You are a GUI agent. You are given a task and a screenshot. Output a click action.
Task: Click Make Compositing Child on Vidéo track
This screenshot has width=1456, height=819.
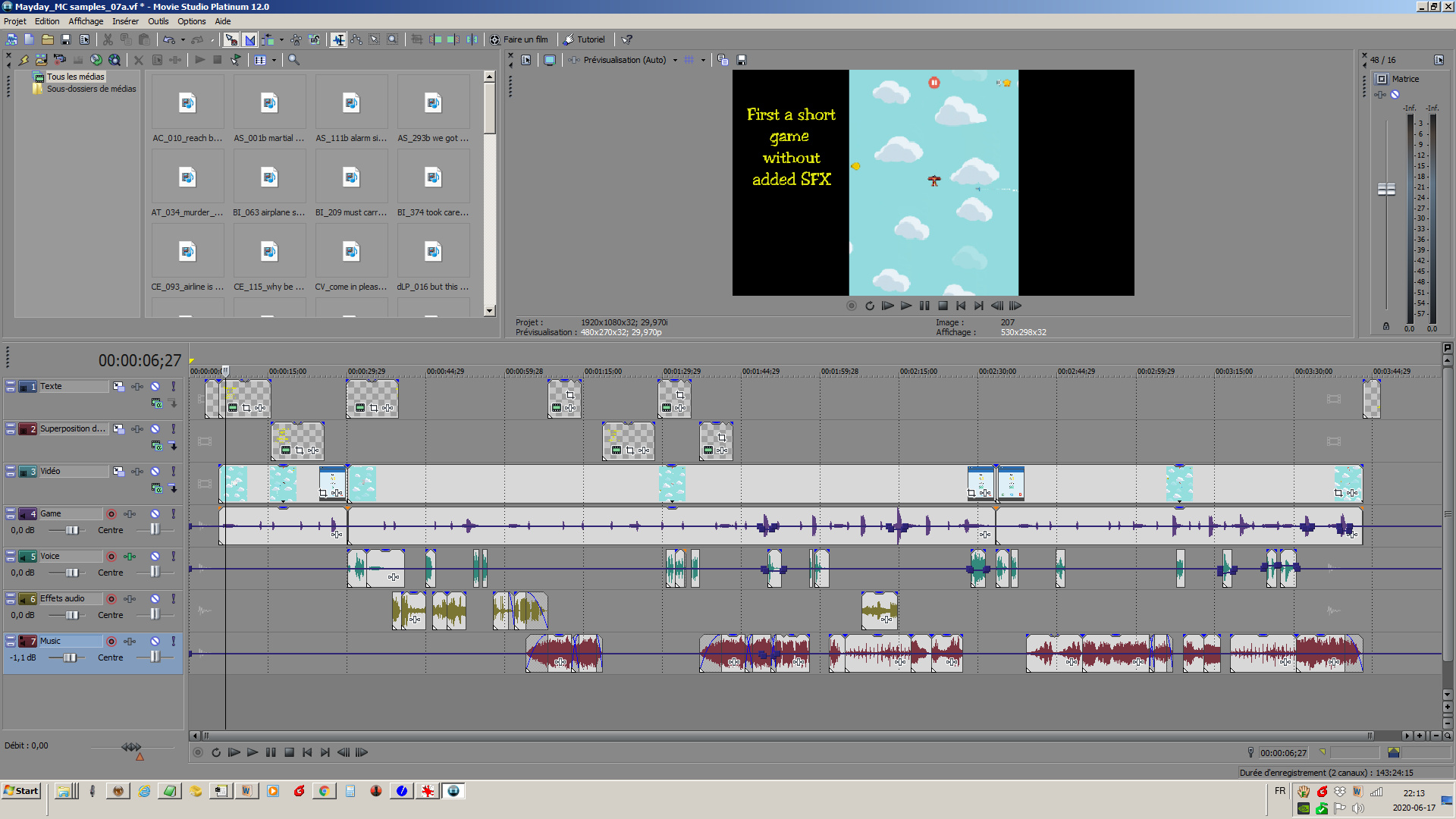click(173, 488)
